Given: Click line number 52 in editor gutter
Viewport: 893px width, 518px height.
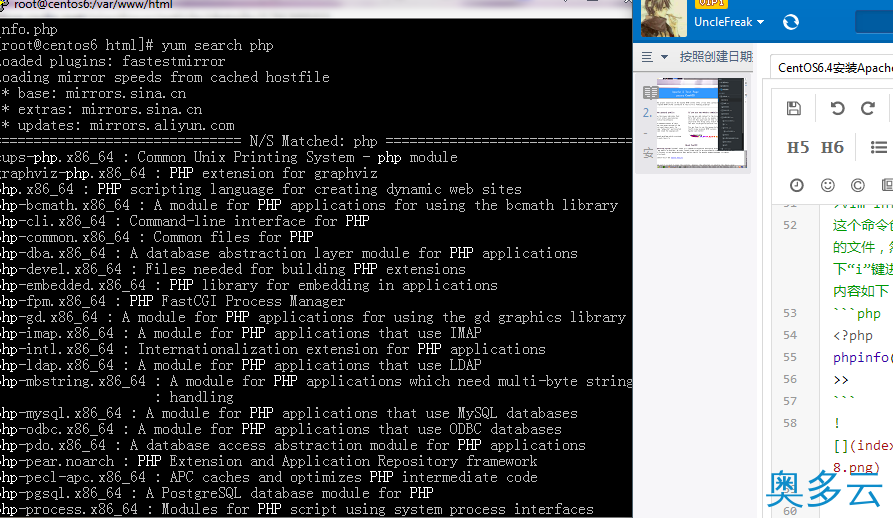Looking at the screenshot, I should [x=790, y=225].
